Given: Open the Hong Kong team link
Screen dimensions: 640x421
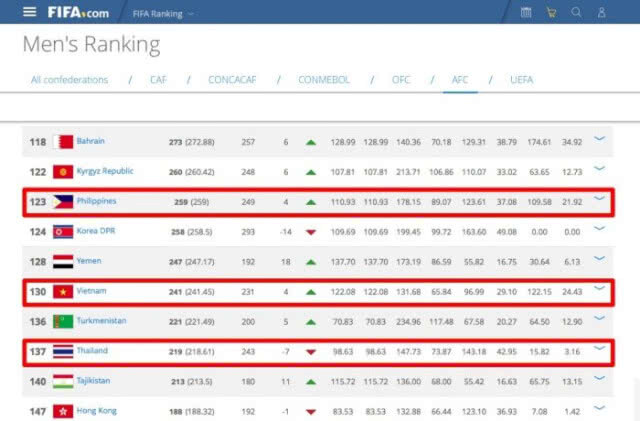Looking at the screenshot, I should 97,410.
